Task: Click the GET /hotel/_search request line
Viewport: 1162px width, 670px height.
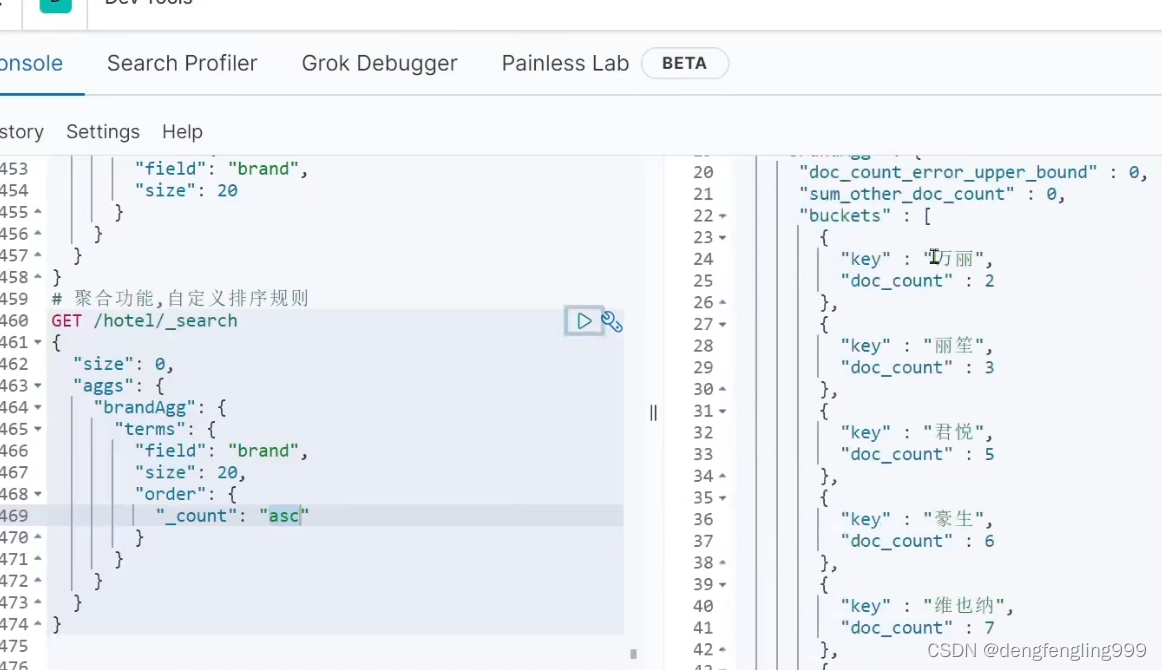Action: (145, 321)
